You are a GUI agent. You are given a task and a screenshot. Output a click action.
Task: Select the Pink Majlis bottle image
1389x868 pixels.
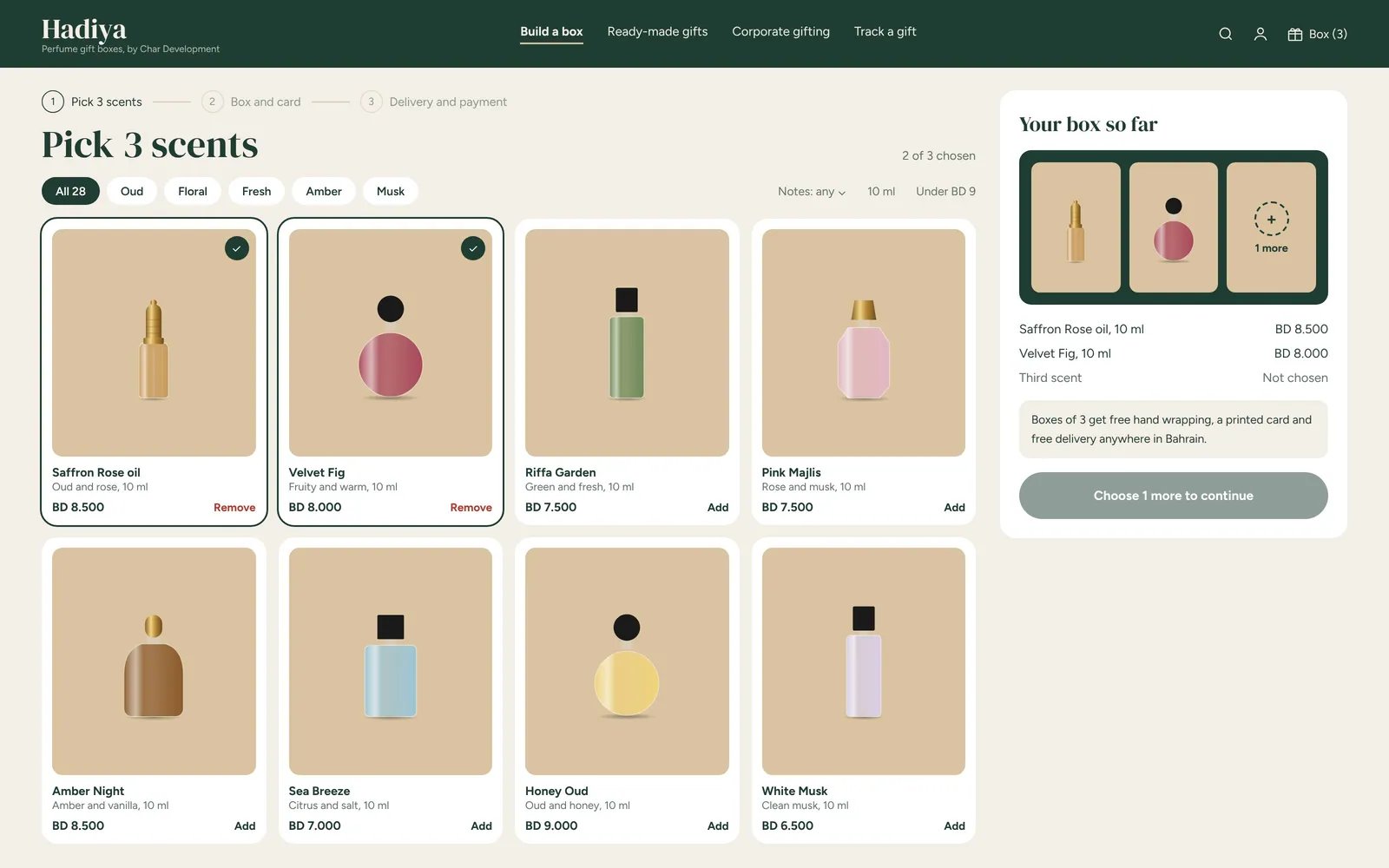pyautogui.click(x=864, y=343)
